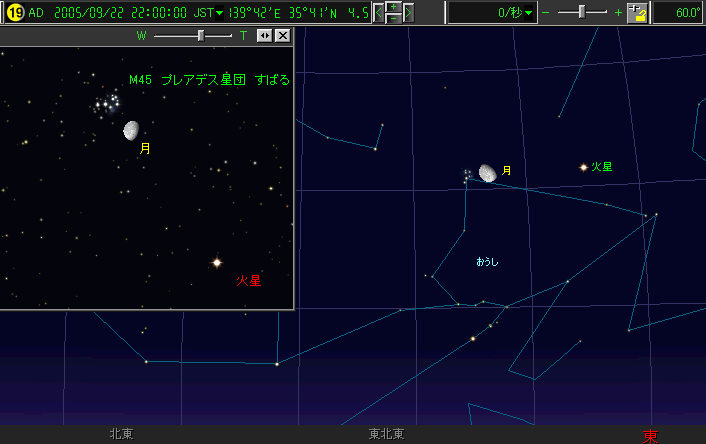The height and width of the screenshot is (444, 706).
Task: Click the plus sign beside speed slider
Action: coord(618,13)
